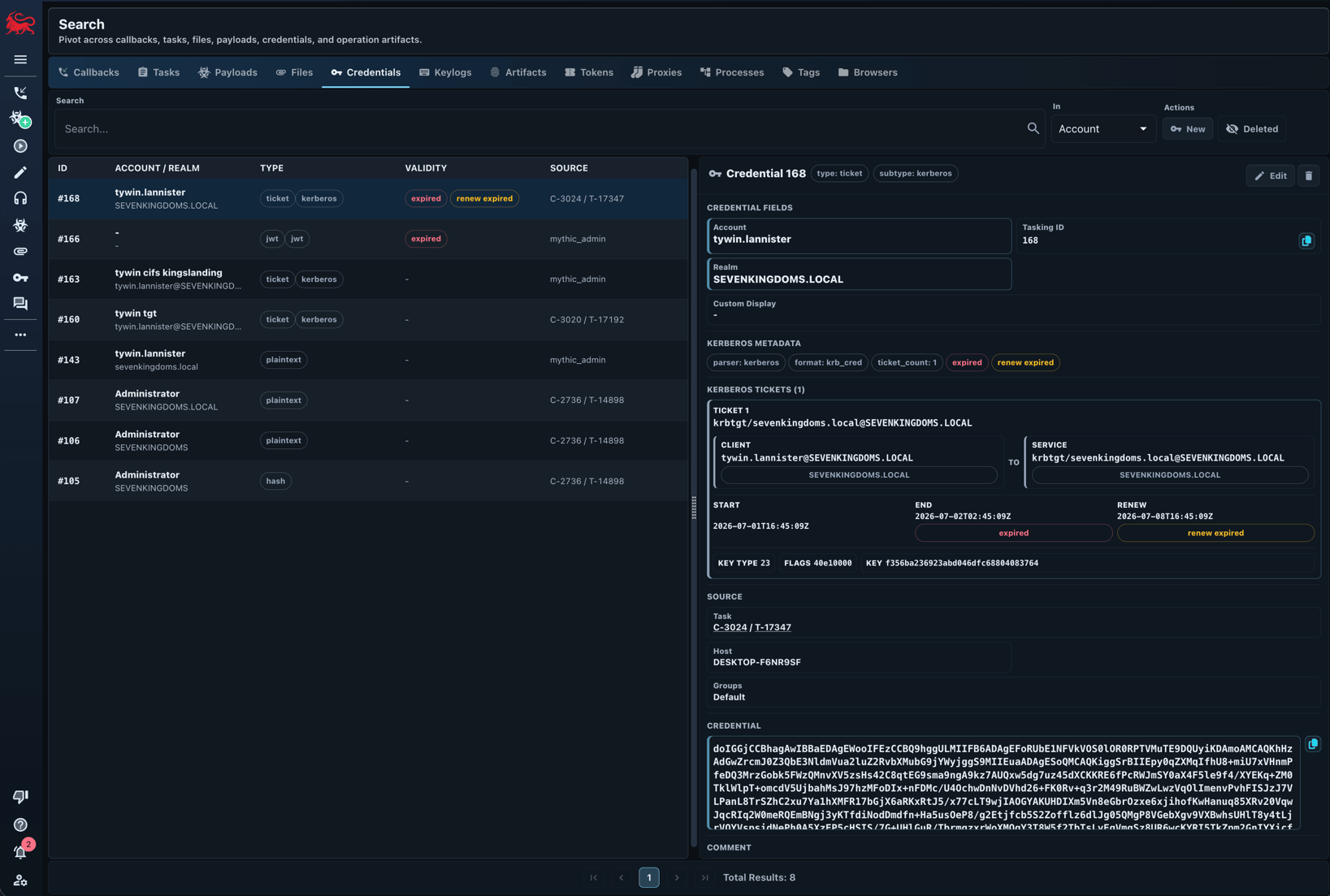
Task: Go to next results page arrow
Action: (677, 877)
